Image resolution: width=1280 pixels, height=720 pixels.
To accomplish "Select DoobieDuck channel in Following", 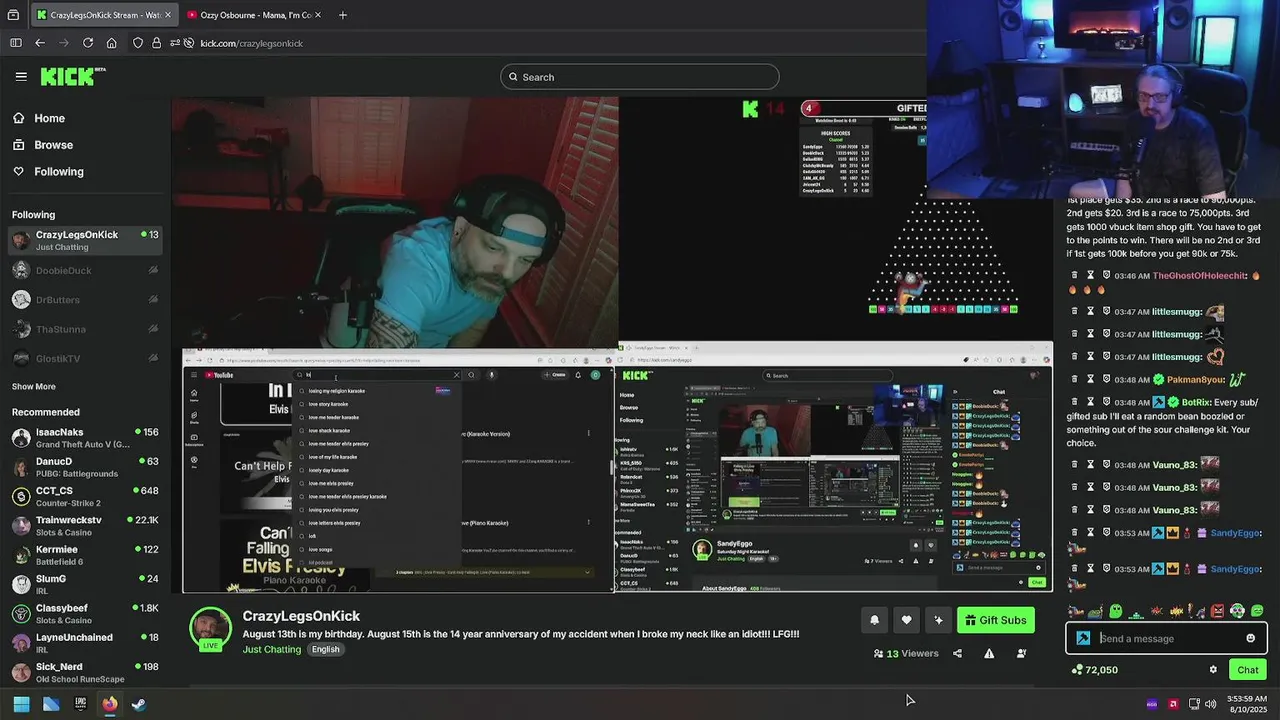I will tap(85, 270).
